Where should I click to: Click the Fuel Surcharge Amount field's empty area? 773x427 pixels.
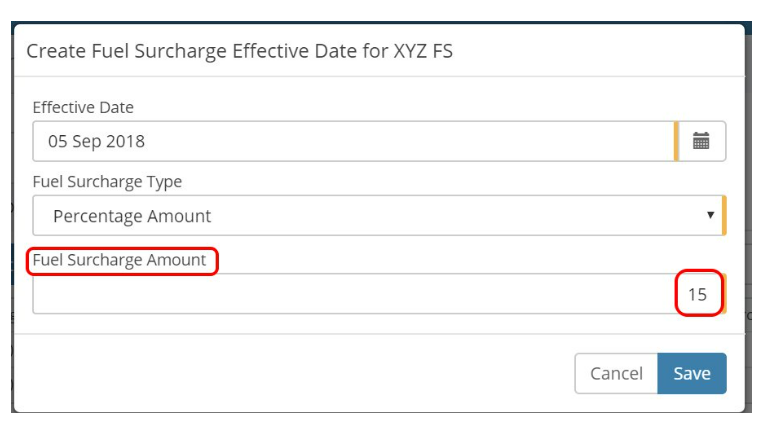click(353, 294)
